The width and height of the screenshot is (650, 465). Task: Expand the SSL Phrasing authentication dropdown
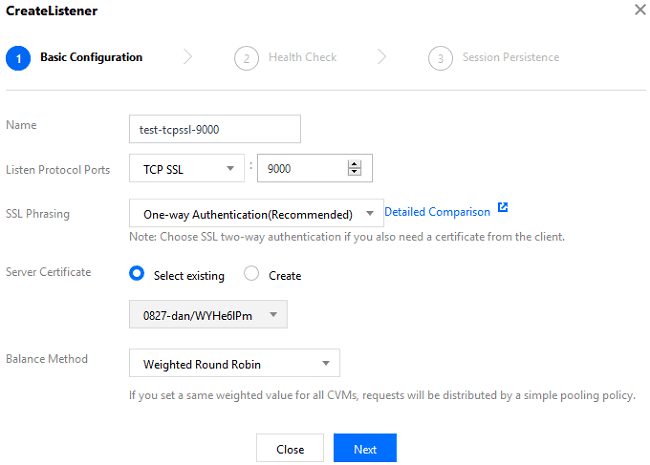[x=256, y=214]
